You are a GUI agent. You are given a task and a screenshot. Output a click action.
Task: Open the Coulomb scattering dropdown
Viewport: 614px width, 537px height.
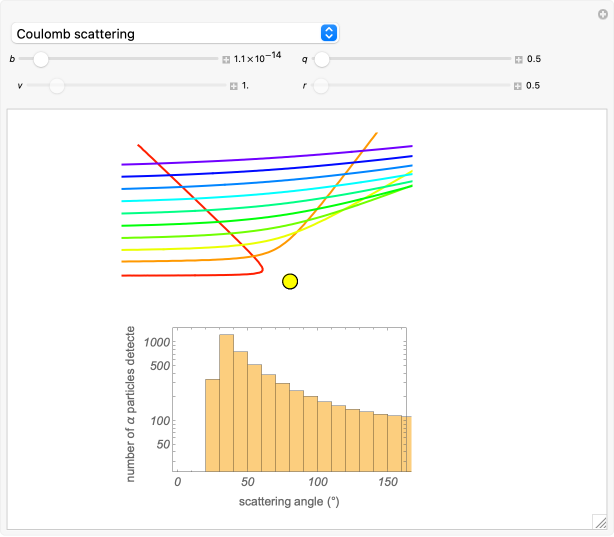[x=174, y=33]
